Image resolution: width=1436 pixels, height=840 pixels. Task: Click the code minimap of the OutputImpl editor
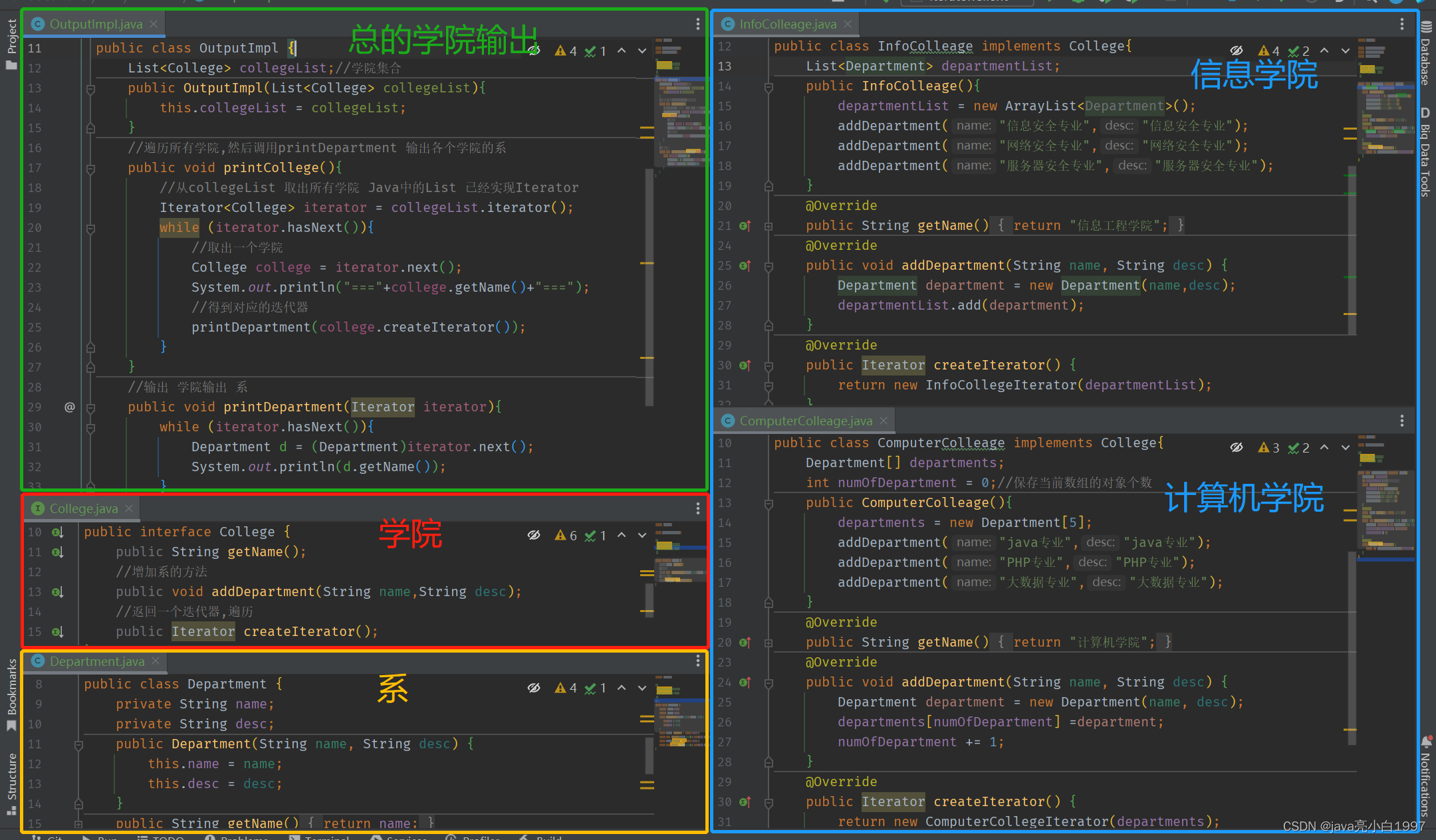click(679, 106)
